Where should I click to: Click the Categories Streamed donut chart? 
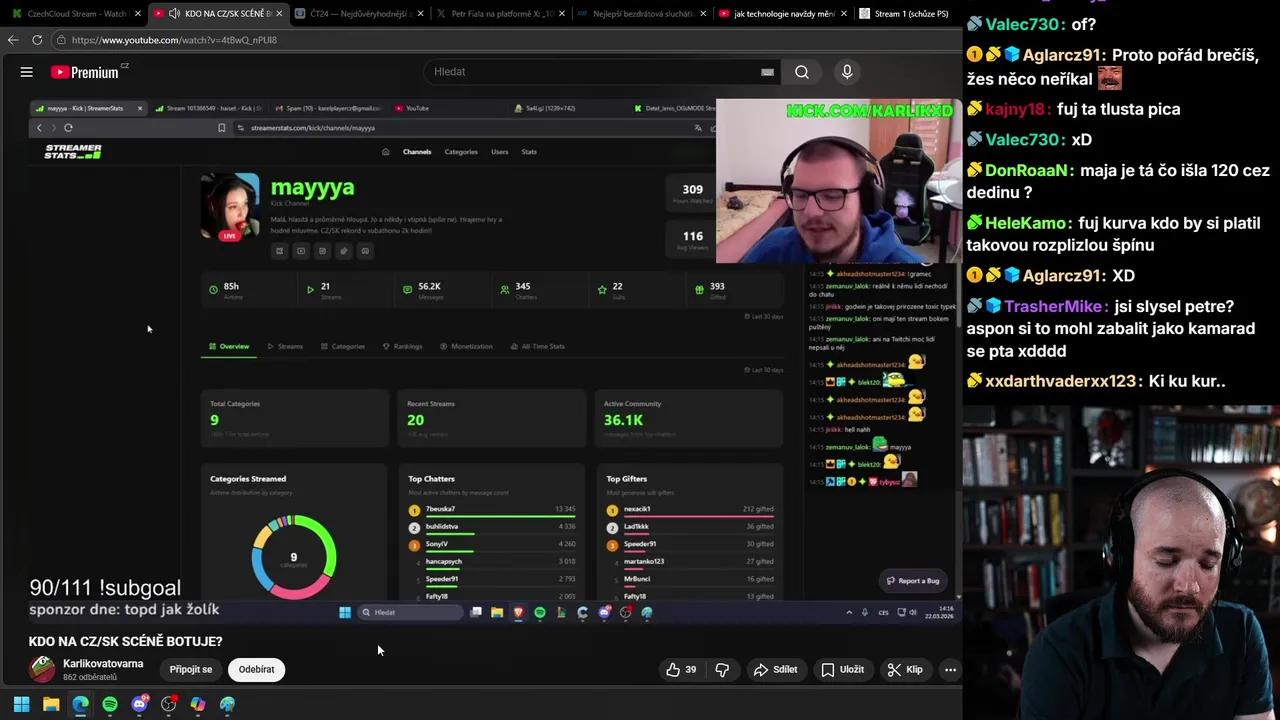(293, 557)
